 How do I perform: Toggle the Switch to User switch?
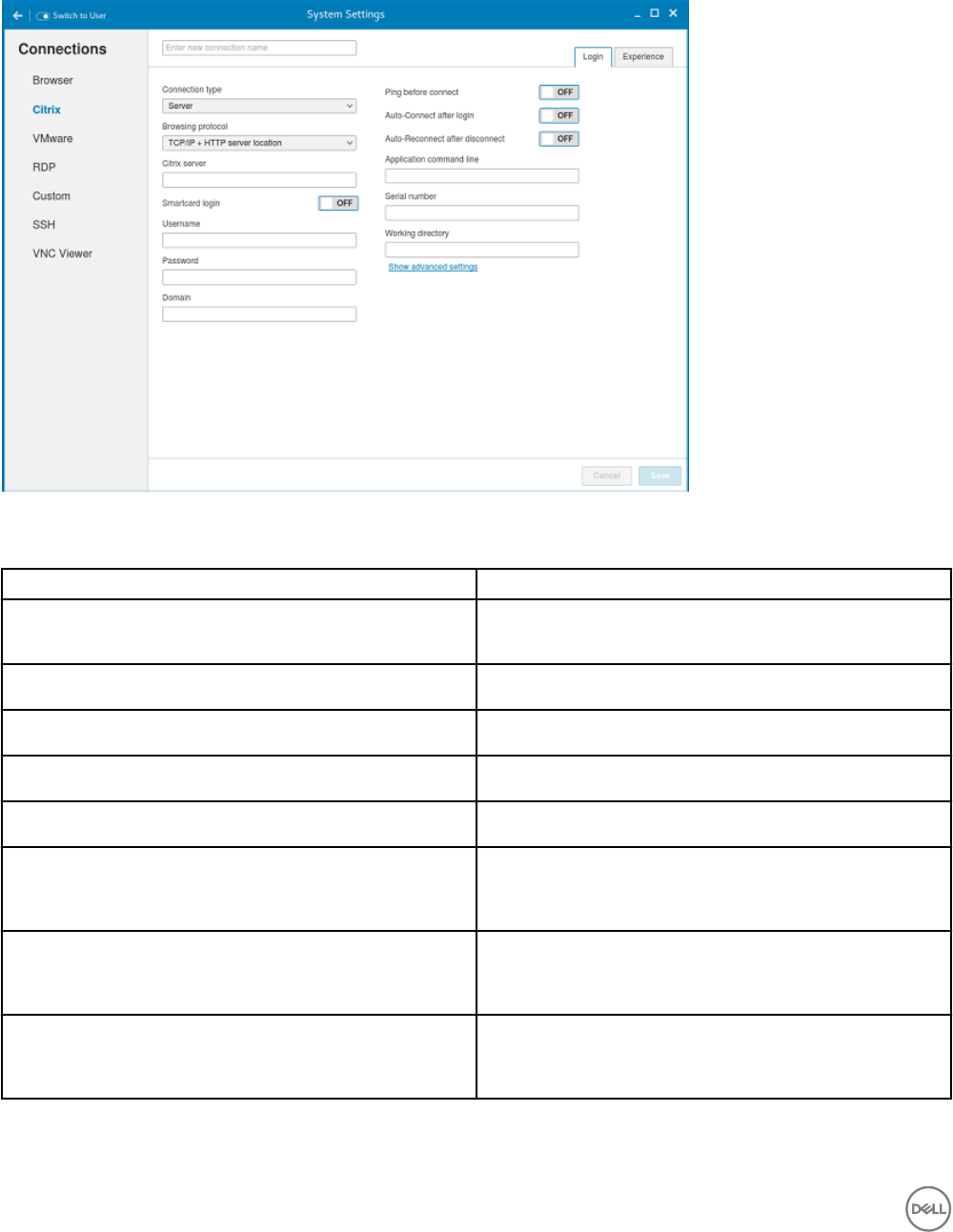tap(43, 15)
